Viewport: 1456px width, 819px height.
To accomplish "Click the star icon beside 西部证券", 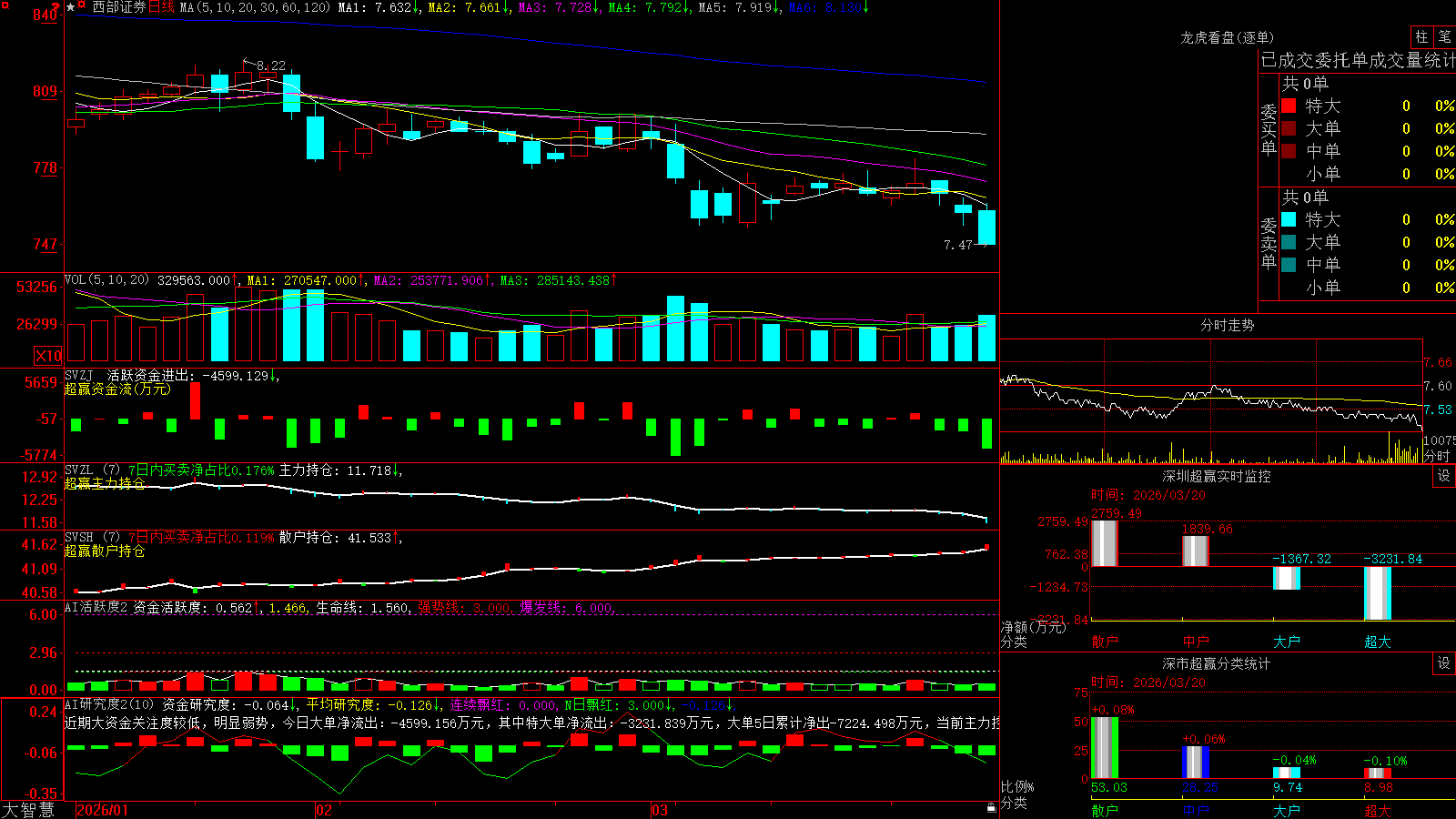I will tap(70, 7).
